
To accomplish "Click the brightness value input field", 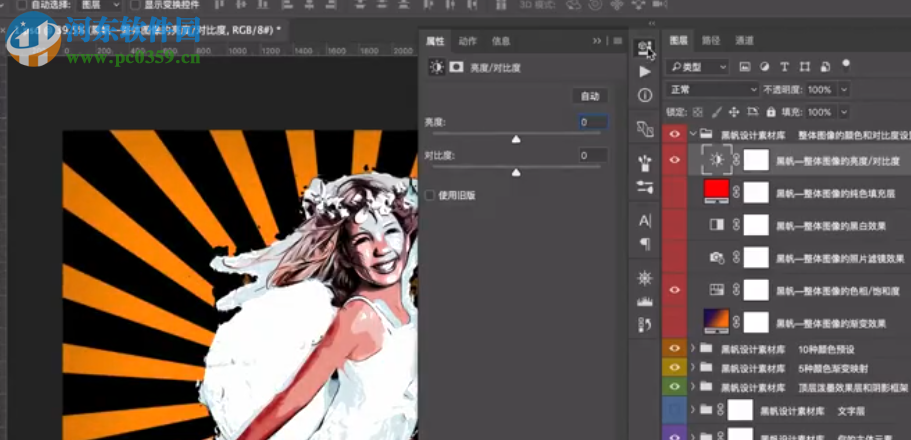I will pos(593,122).
